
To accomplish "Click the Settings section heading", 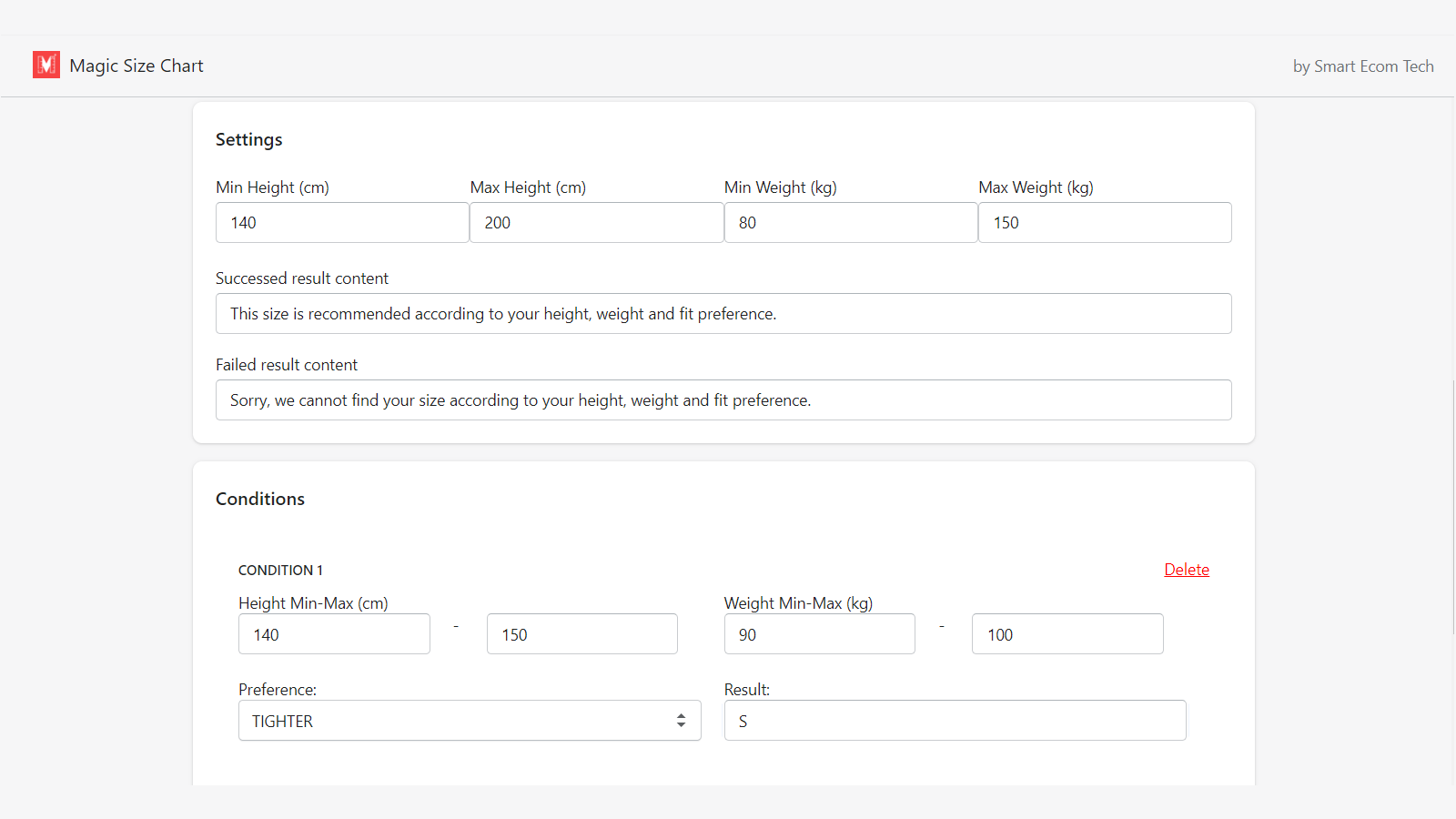I will pos(248,140).
